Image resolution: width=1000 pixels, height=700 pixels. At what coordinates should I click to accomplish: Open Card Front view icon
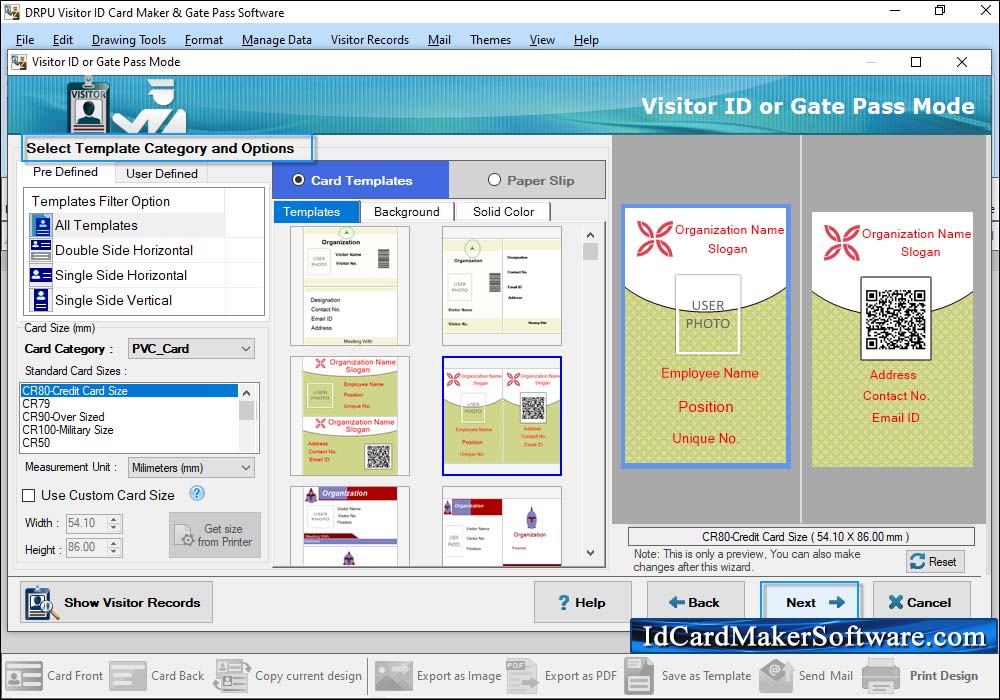(24, 676)
